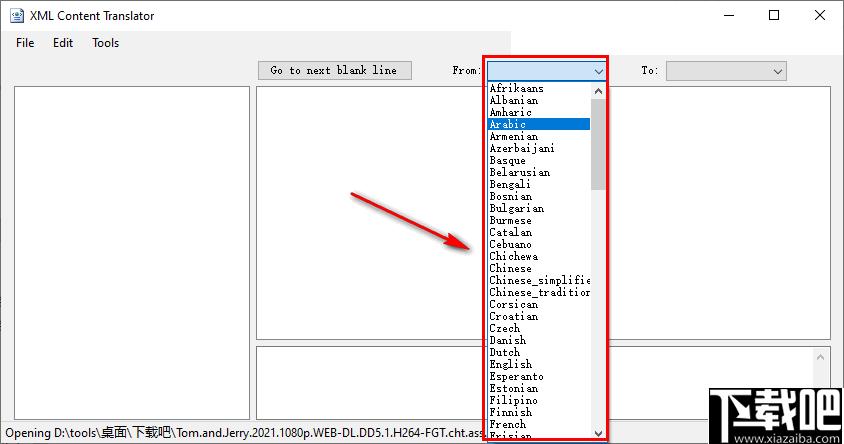The height and width of the screenshot is (444, 844).
Task: Open the File menu
Action: coord(25,43)
